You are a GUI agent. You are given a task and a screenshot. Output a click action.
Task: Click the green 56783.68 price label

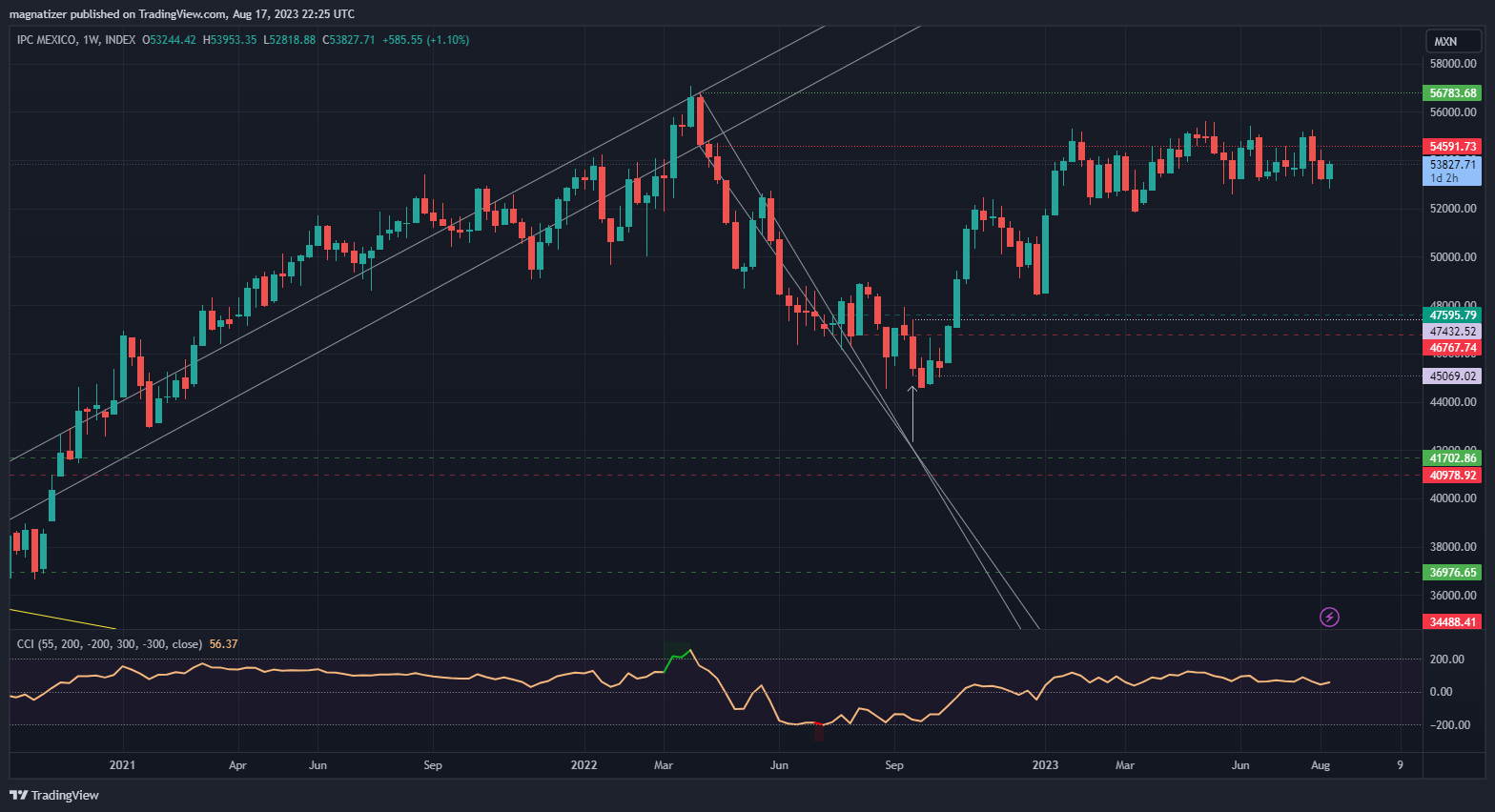[1453, 93]
